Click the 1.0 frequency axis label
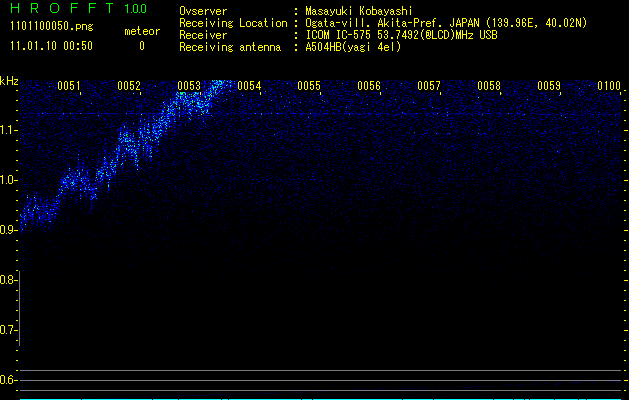Screen dimensions: 629x400 pos(8,180)
